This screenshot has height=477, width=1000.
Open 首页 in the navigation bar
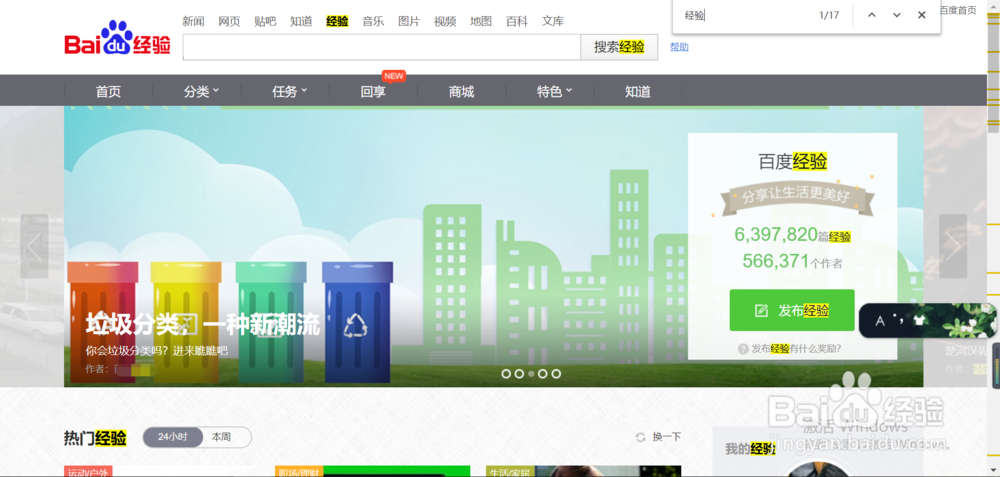108,92
